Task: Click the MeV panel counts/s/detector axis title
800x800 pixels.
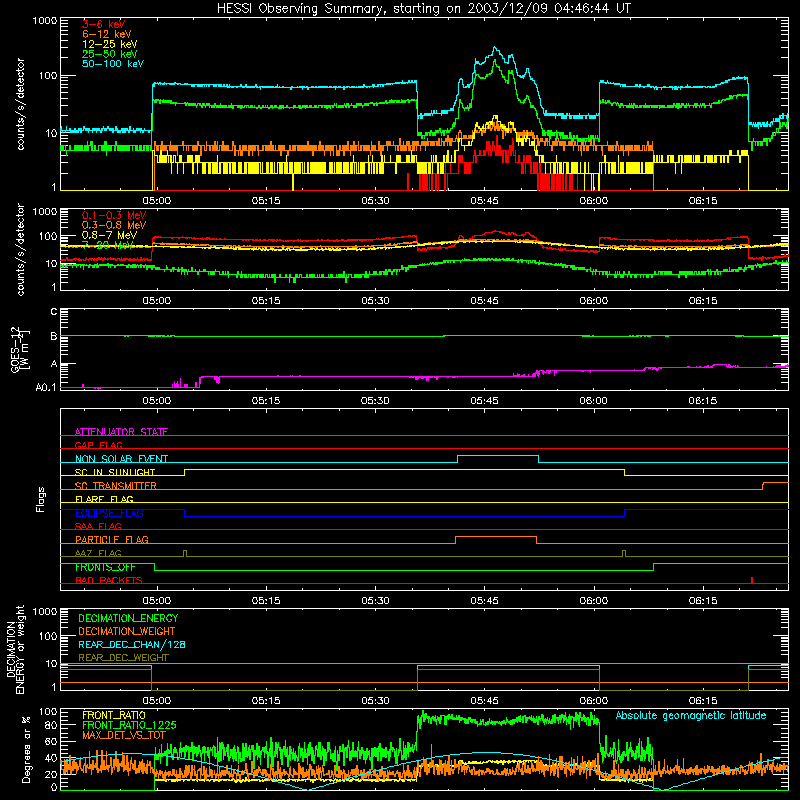Action: [x=20, y=249]
